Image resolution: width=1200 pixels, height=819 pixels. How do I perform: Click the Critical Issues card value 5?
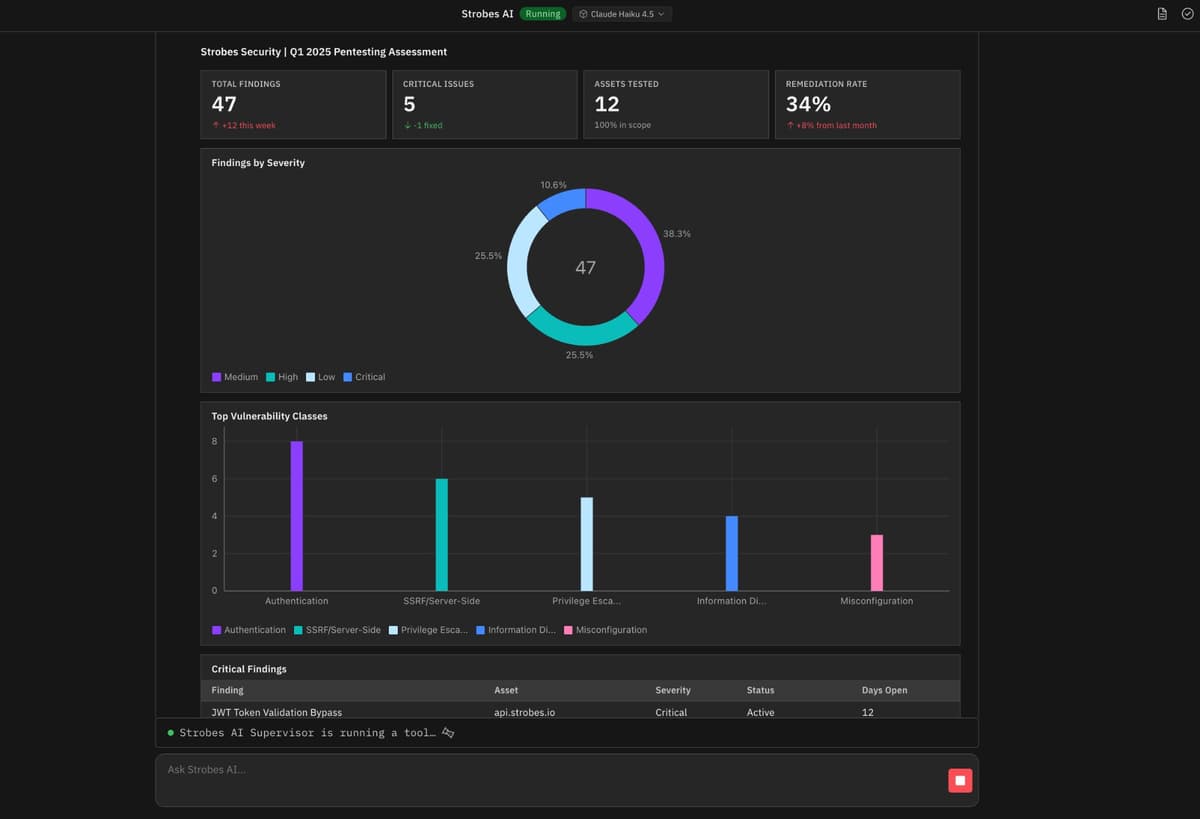click(x=409, y=104)
